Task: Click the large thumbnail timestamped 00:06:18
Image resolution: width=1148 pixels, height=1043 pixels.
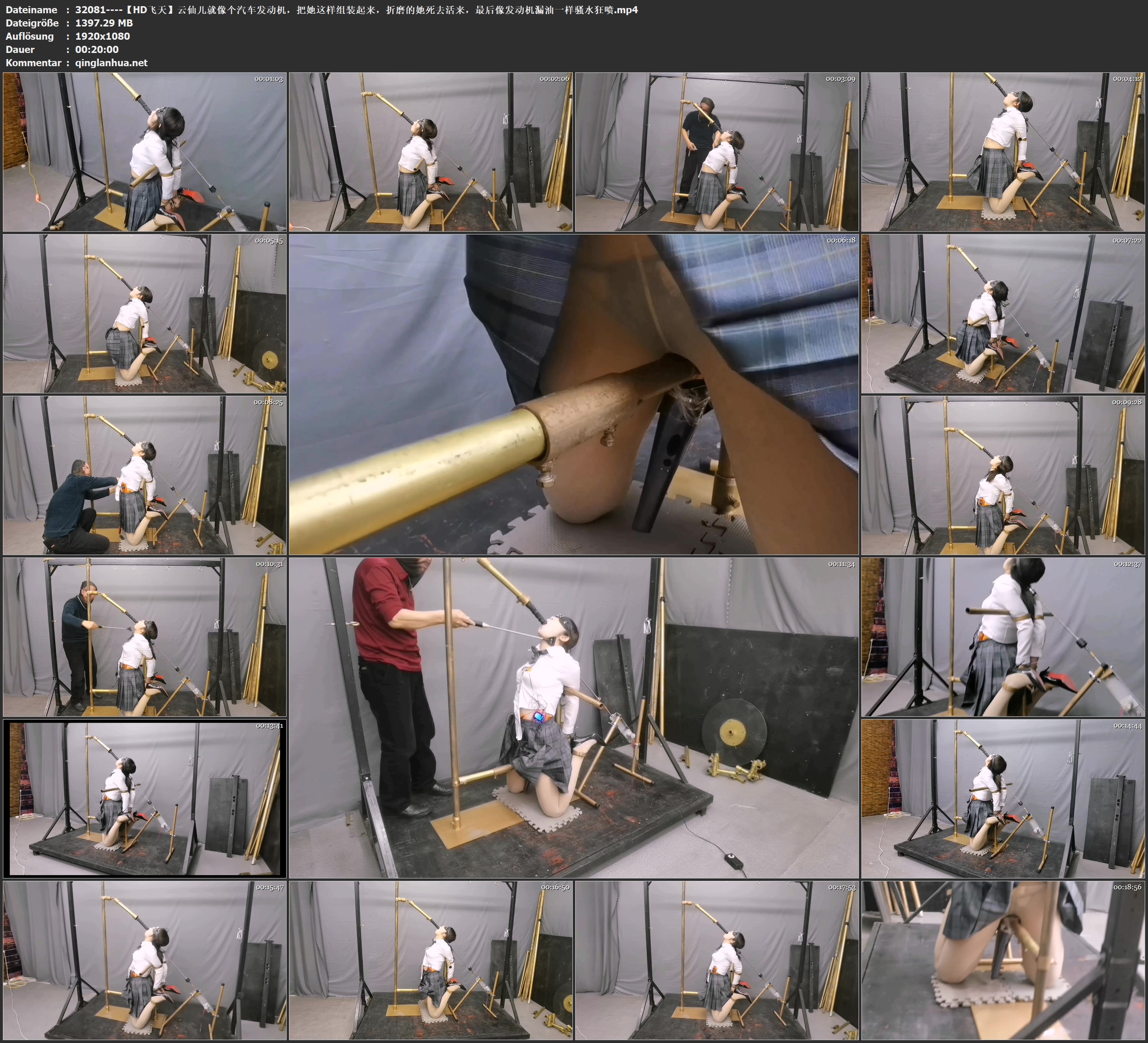Action: click(574, 394)
